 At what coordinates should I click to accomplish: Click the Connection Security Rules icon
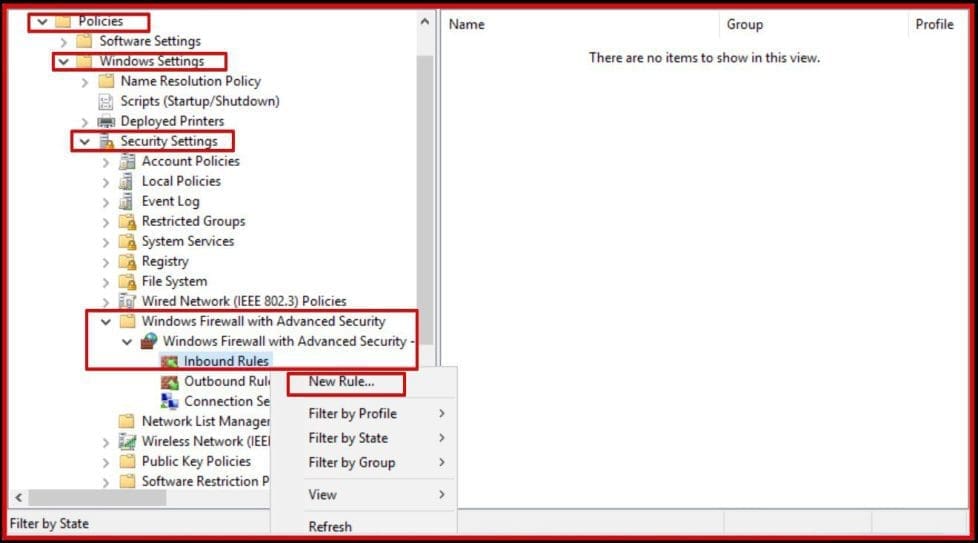point(169,401)
